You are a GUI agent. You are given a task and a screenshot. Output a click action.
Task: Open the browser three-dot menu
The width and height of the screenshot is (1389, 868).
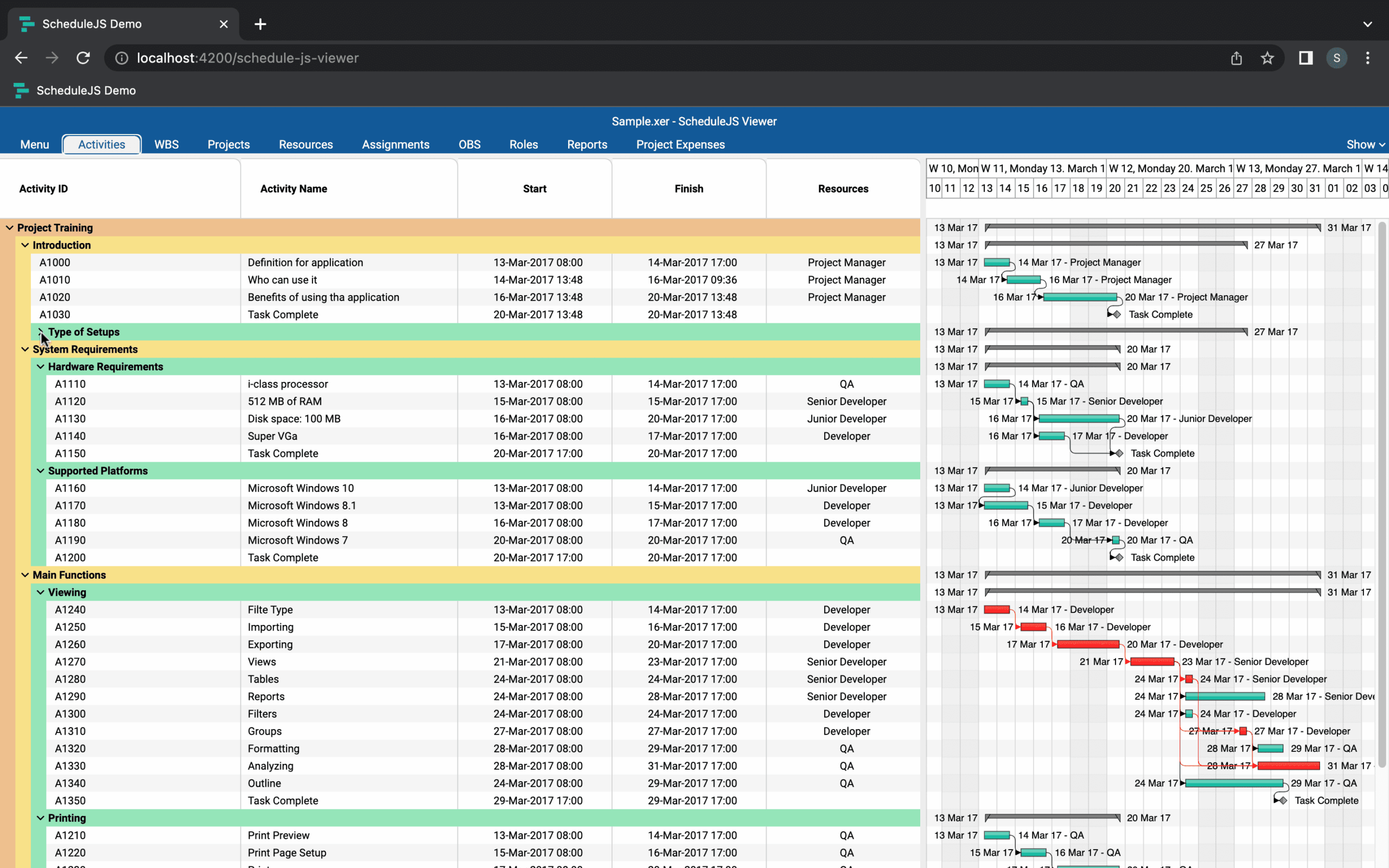point(1368,58)
